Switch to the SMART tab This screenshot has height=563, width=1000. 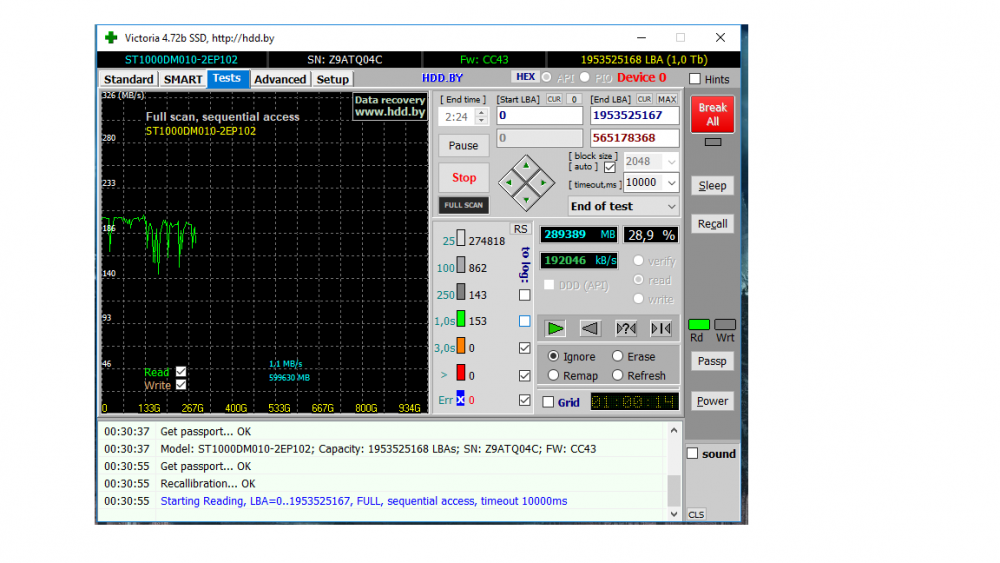[183, 79]
